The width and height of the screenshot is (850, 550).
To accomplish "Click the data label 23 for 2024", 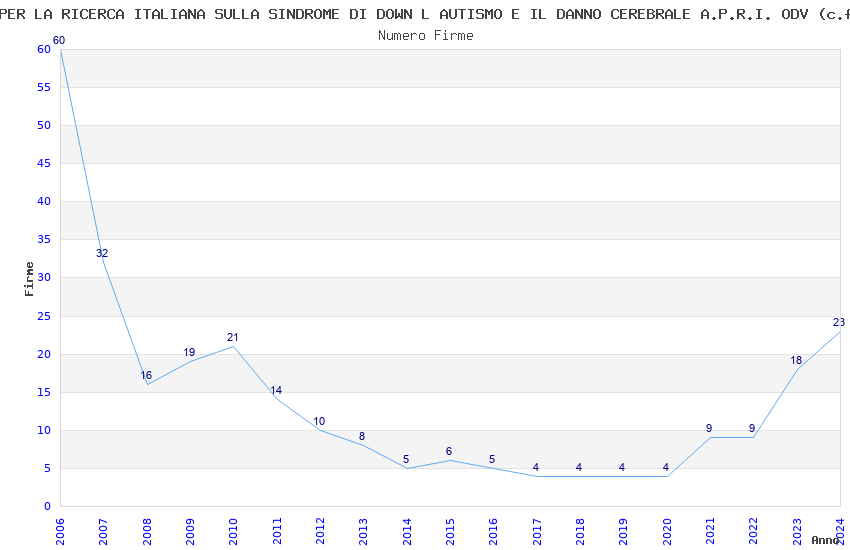I will tap(839, 322).
